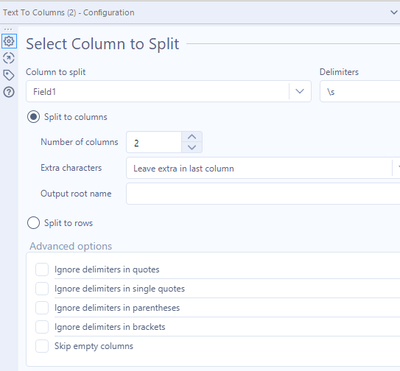Click the three-dot handle above the sidebar icons
The image size is (400, 371).
tap(8, 29)
